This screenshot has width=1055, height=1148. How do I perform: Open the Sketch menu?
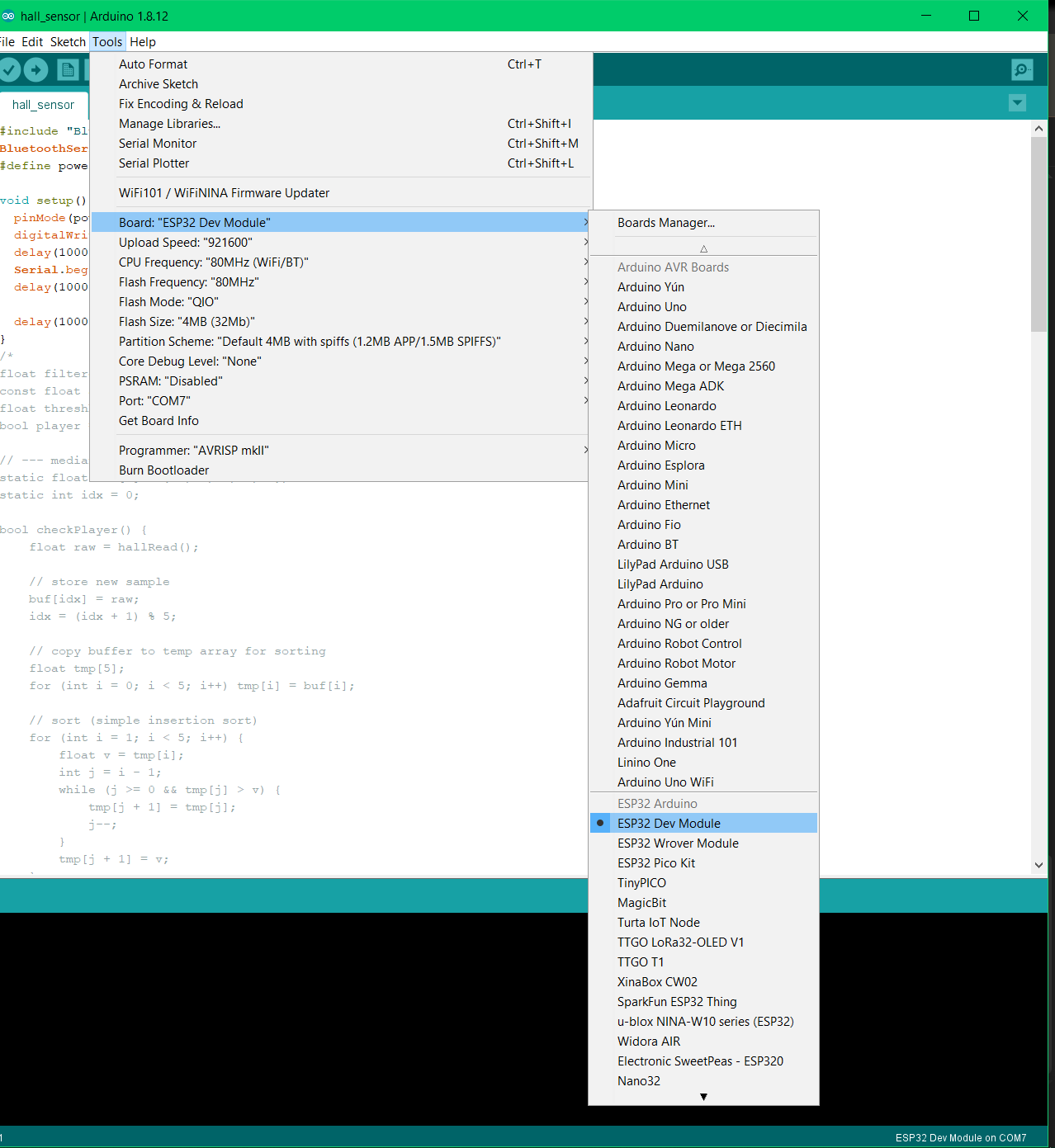(x=68, y=41)
